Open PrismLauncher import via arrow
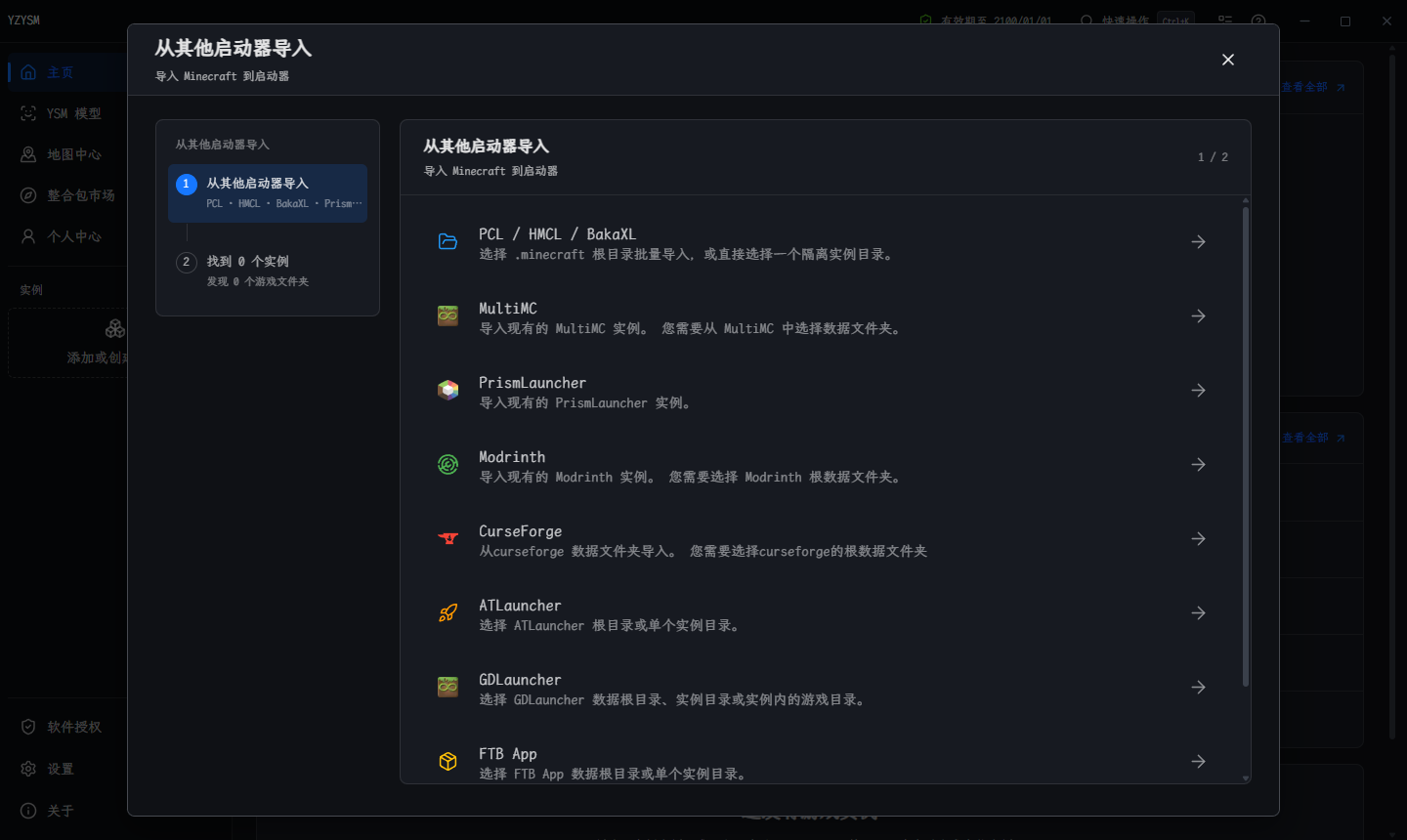The image size is (1407, 840). [x=1198, y=391]
